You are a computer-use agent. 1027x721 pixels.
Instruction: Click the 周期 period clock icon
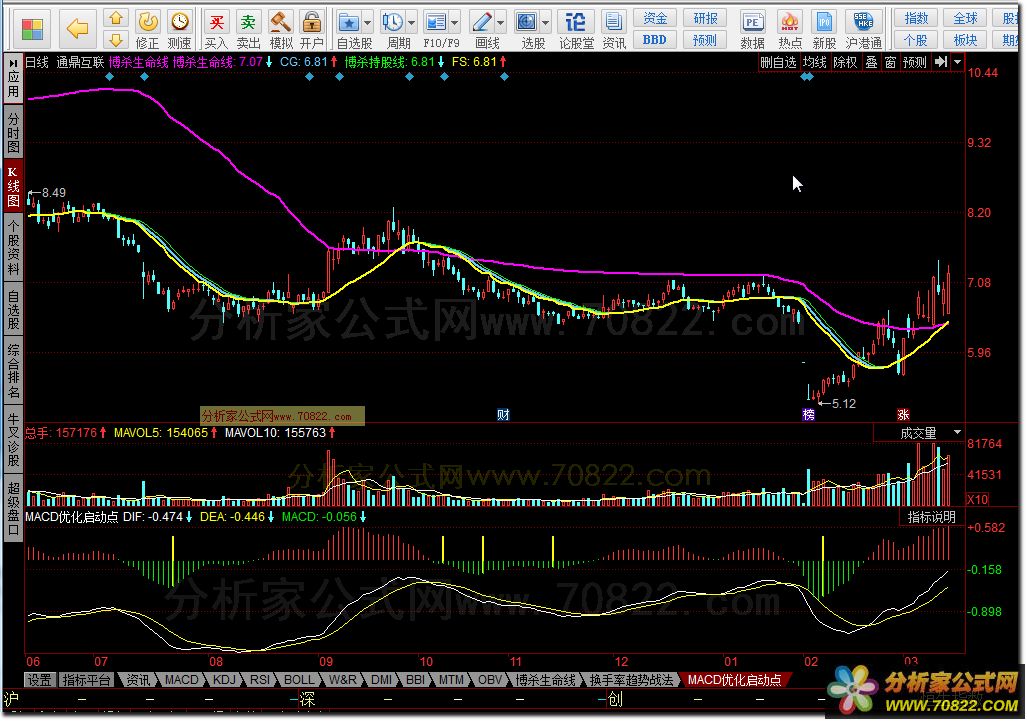pos(393,24)
